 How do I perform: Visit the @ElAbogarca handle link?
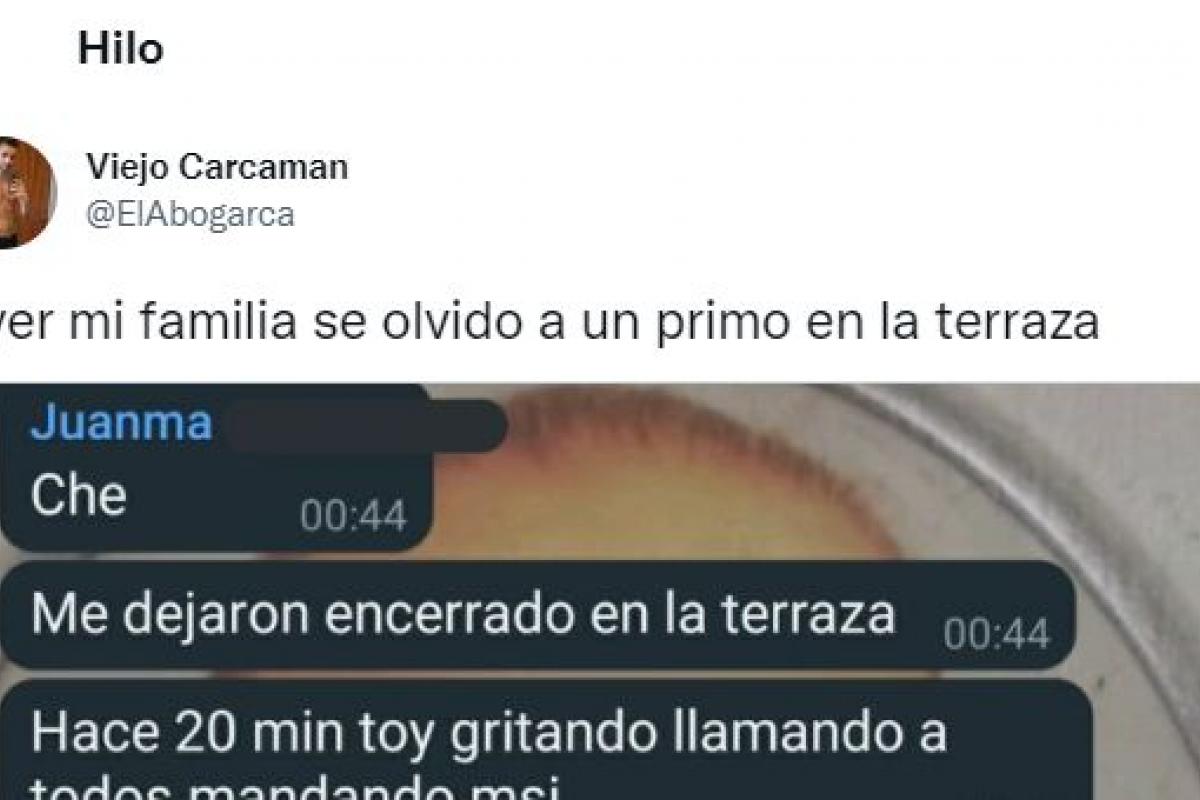[x=190, y=215]
